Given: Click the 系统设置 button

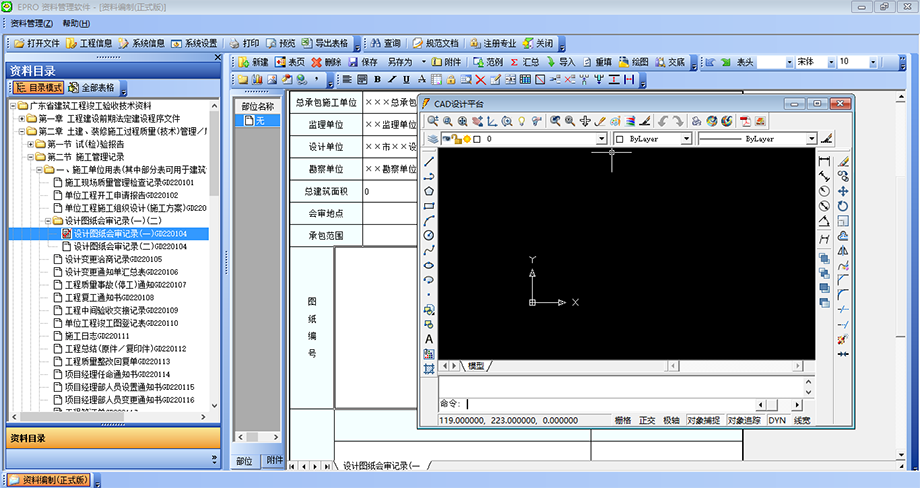Looking at the screenshot, I should click(x=194, y=43).
